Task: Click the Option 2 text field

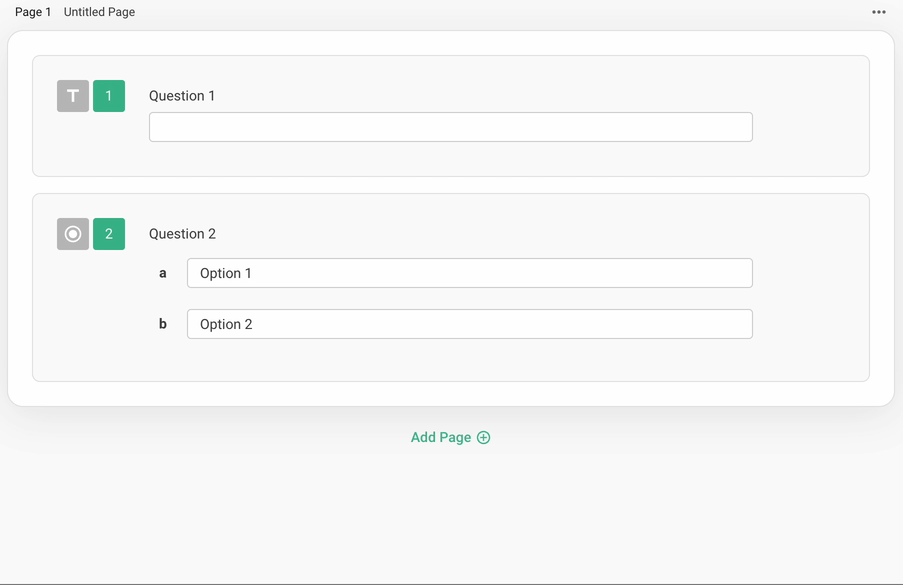Action: [470, 323]
